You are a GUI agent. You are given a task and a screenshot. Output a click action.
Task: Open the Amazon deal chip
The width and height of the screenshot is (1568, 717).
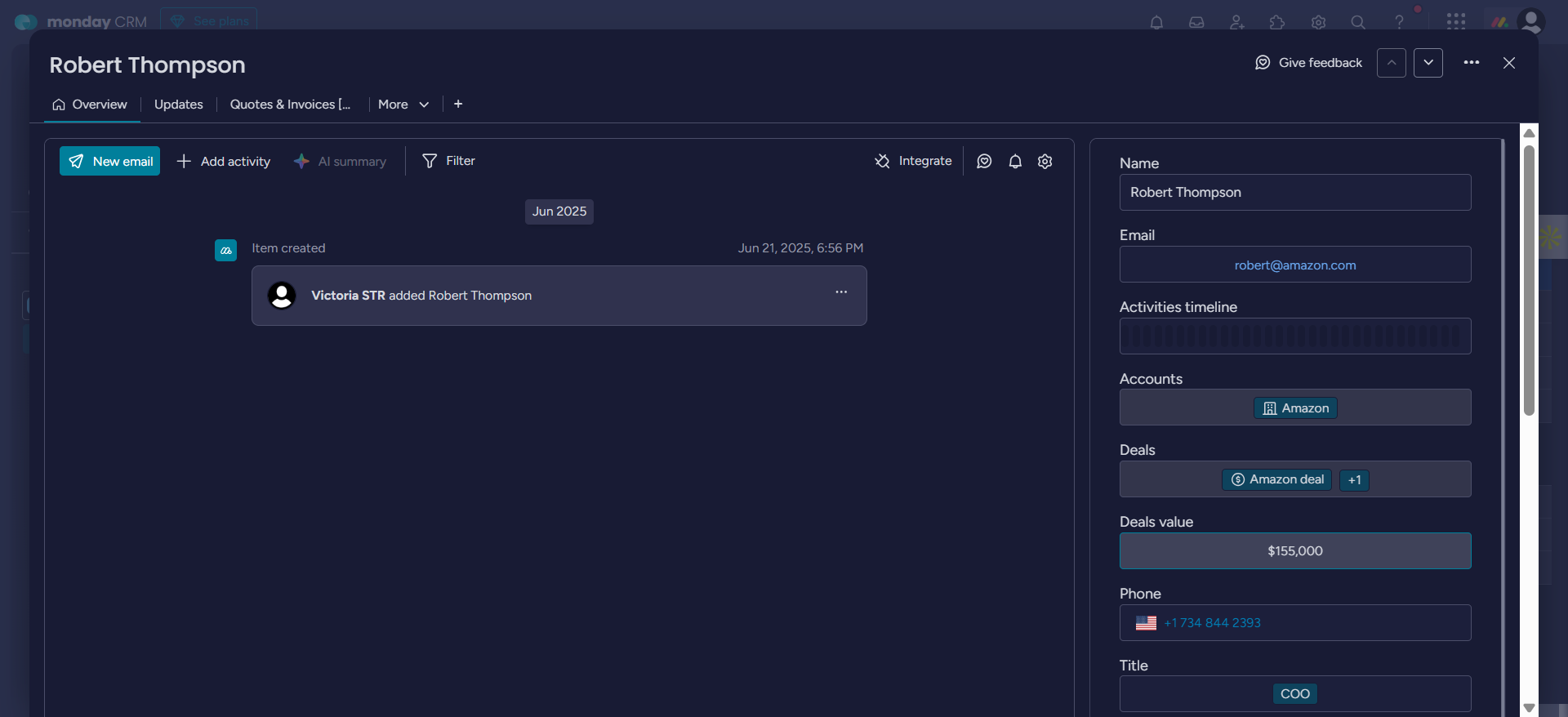click(x=1277, y=479)
